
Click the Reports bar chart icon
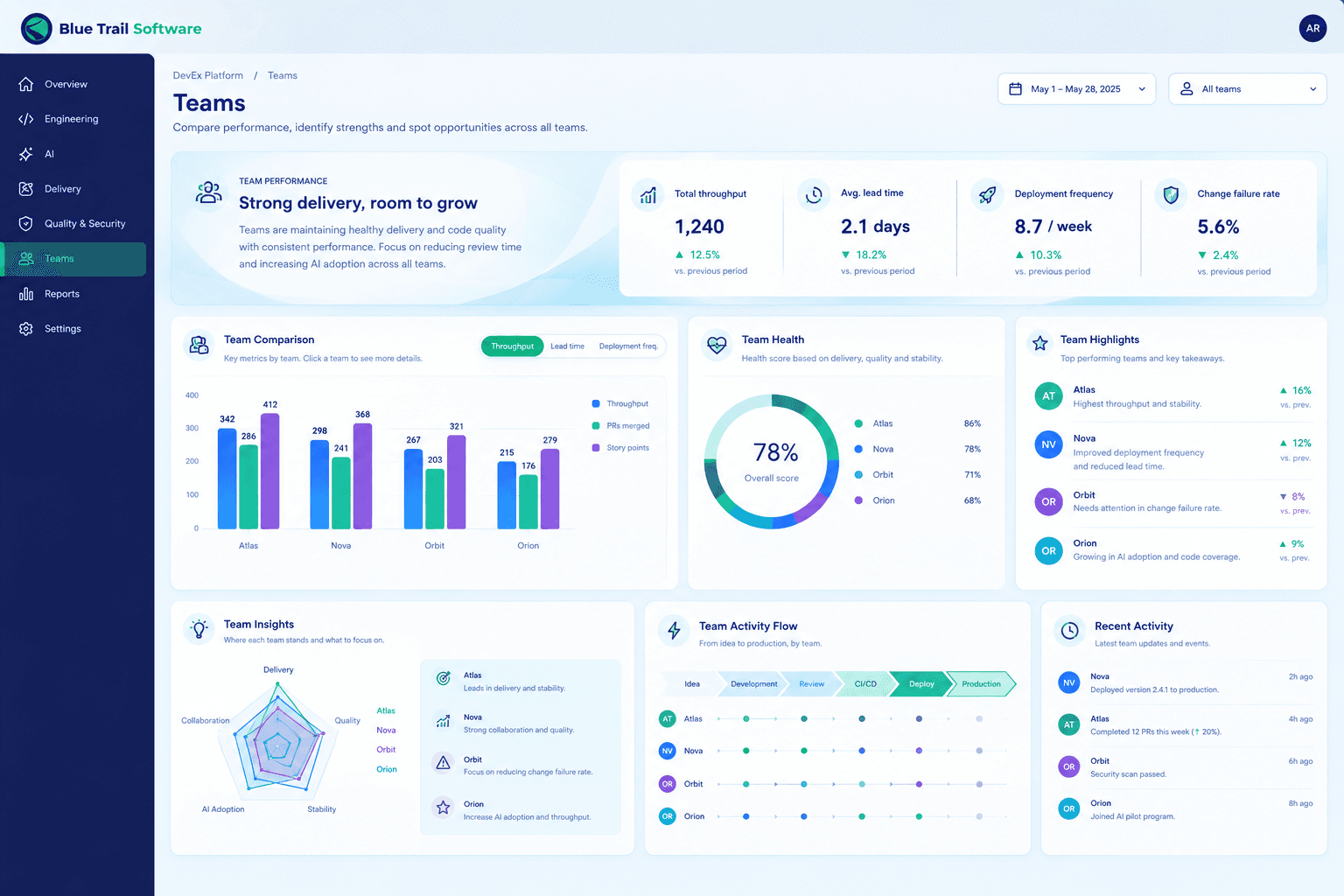pos(26,294)
